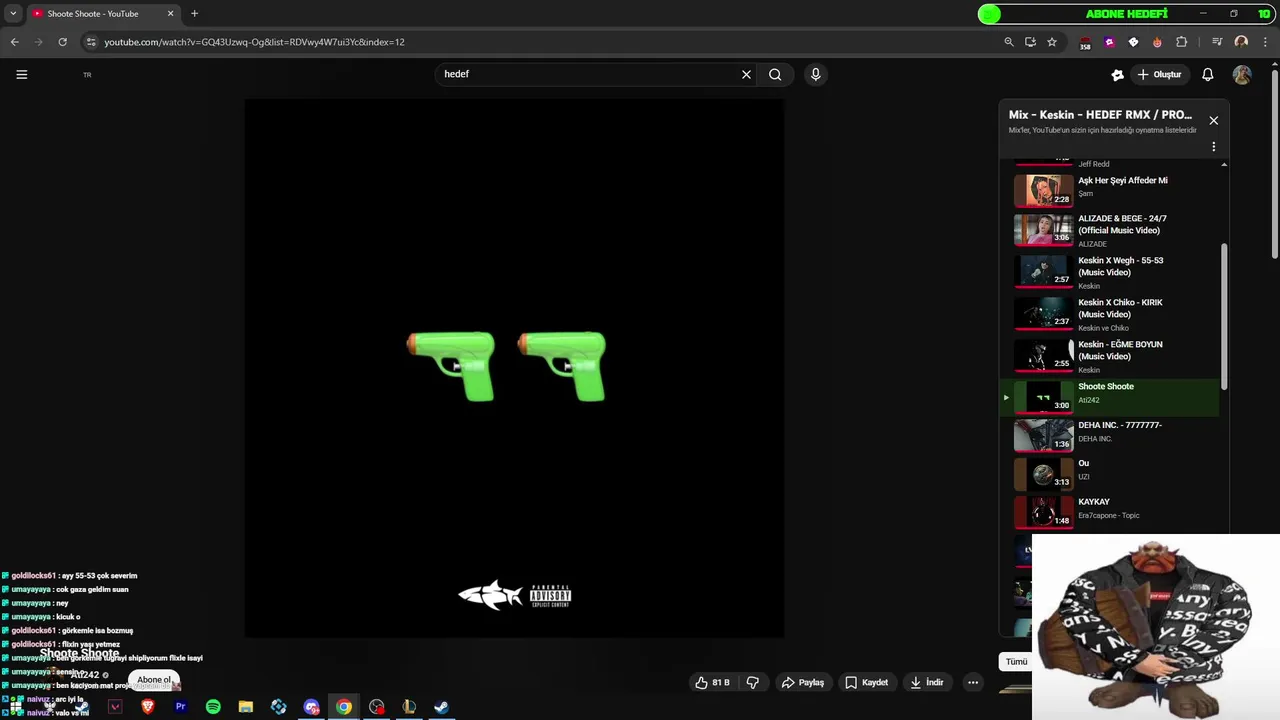Click the Mix playlist title text
Image resolution: width=1280 pixels, height=720 pixels.
(1100, 115)
